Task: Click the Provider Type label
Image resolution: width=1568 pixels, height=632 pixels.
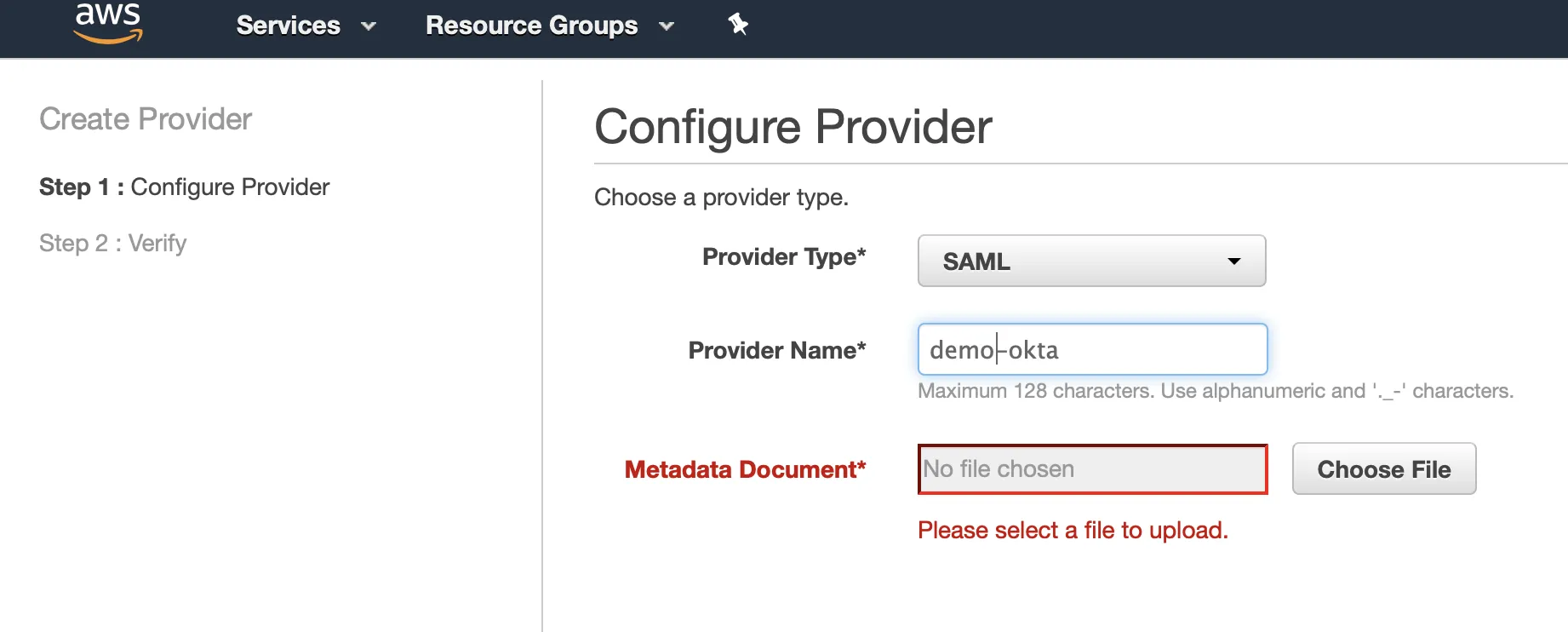Action: [x=783, y=256]
